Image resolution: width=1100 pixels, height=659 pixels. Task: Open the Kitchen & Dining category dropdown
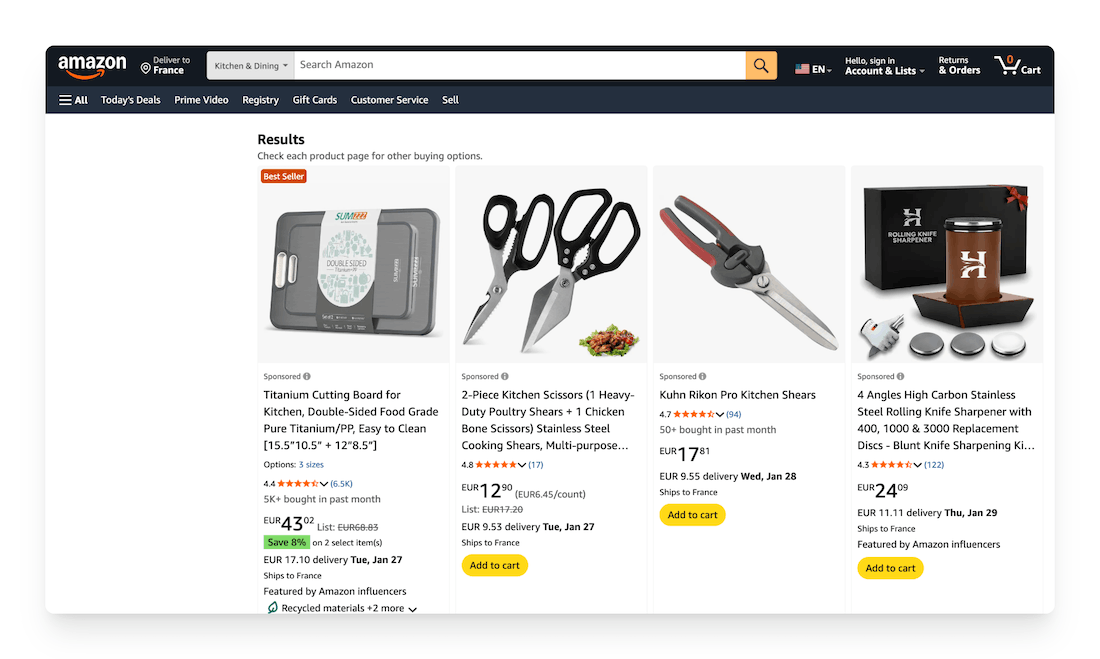pos(250,66)
